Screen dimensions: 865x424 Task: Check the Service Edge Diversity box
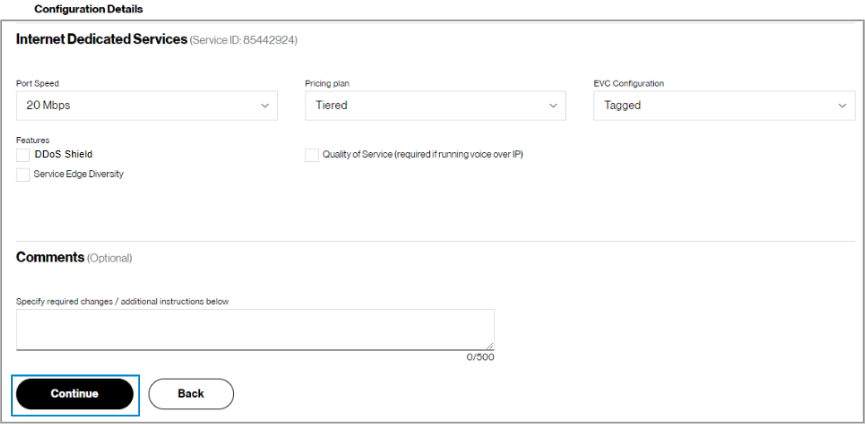[x=23, y=174]
